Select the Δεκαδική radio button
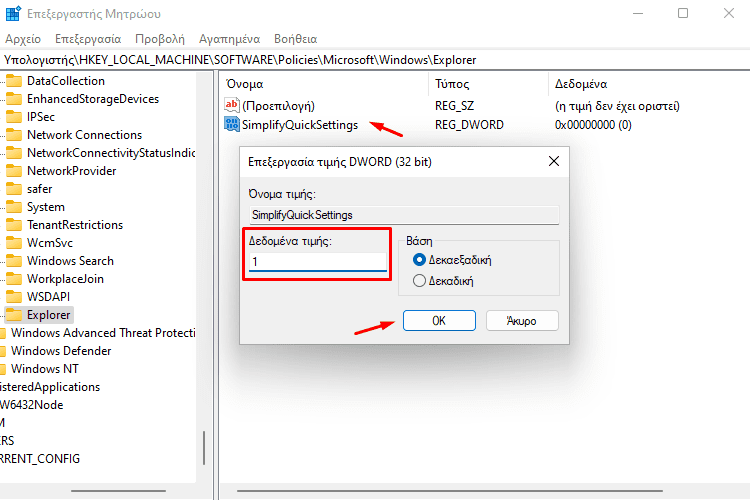The width and height of the screenshot is (750, 500). 419,280
